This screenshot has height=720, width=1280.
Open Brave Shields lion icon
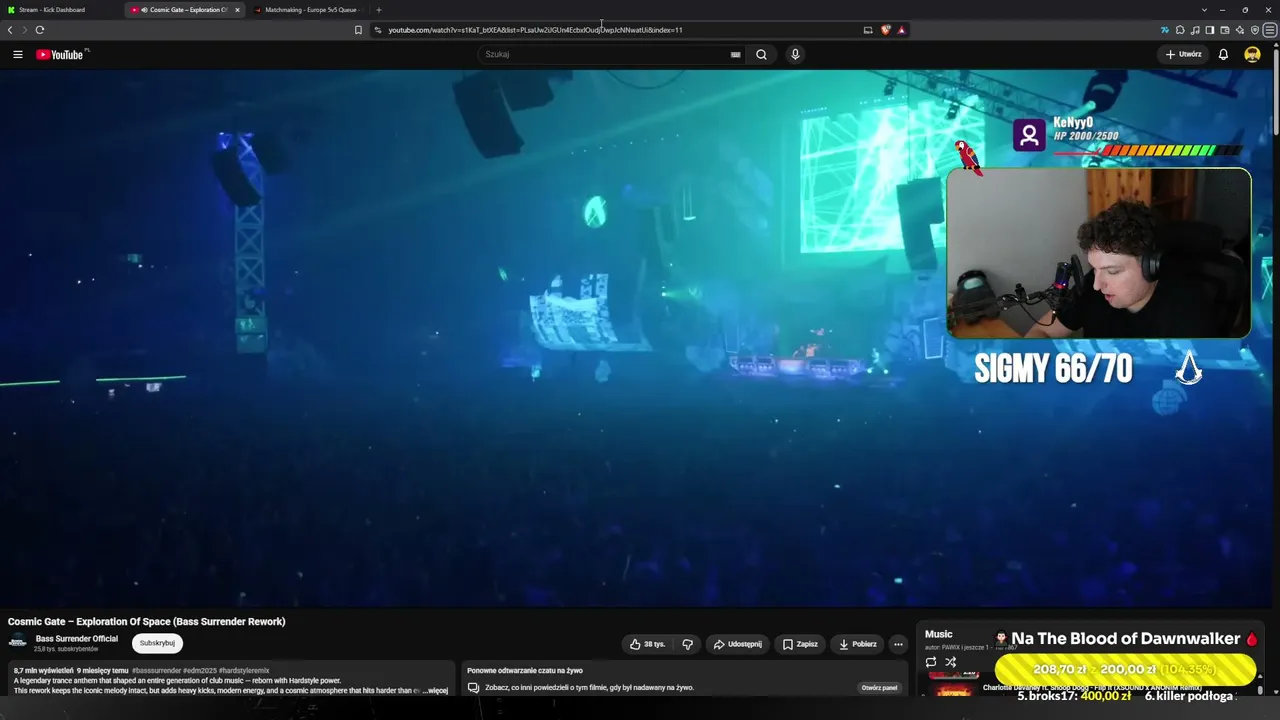point(885,30)
